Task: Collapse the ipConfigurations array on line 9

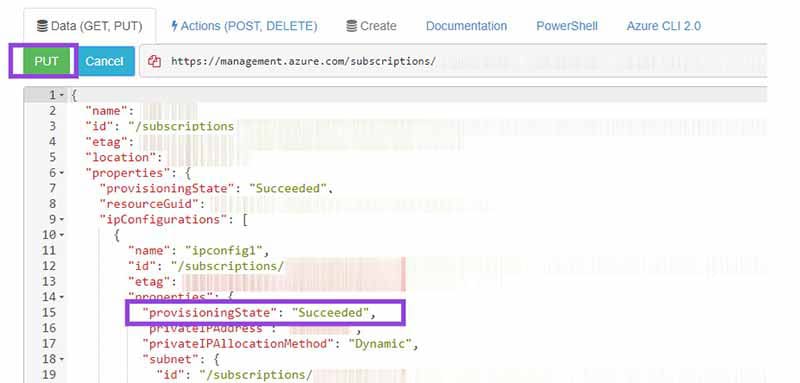Action: click(62, 219)
